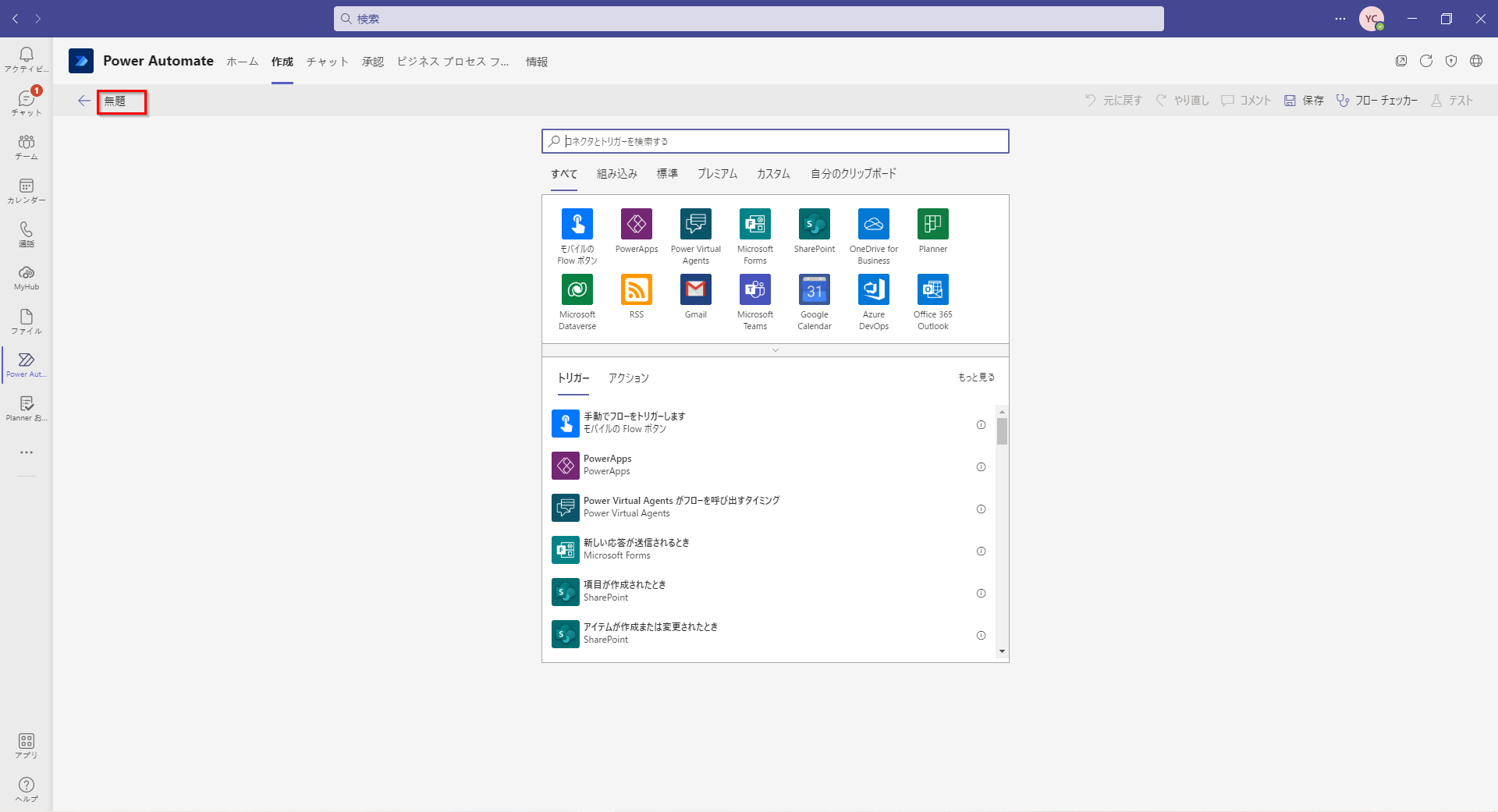Screen dimensions: 1498x812
Task: Switch to the アクション tab
Action: coord(629,378)
